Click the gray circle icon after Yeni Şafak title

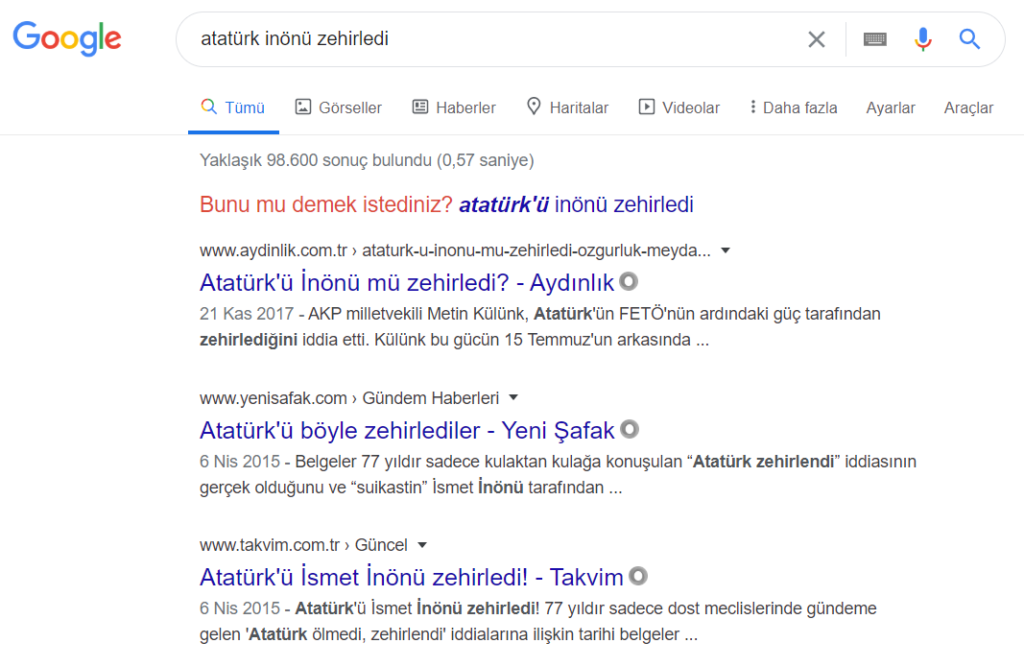(x=630, y=429)
